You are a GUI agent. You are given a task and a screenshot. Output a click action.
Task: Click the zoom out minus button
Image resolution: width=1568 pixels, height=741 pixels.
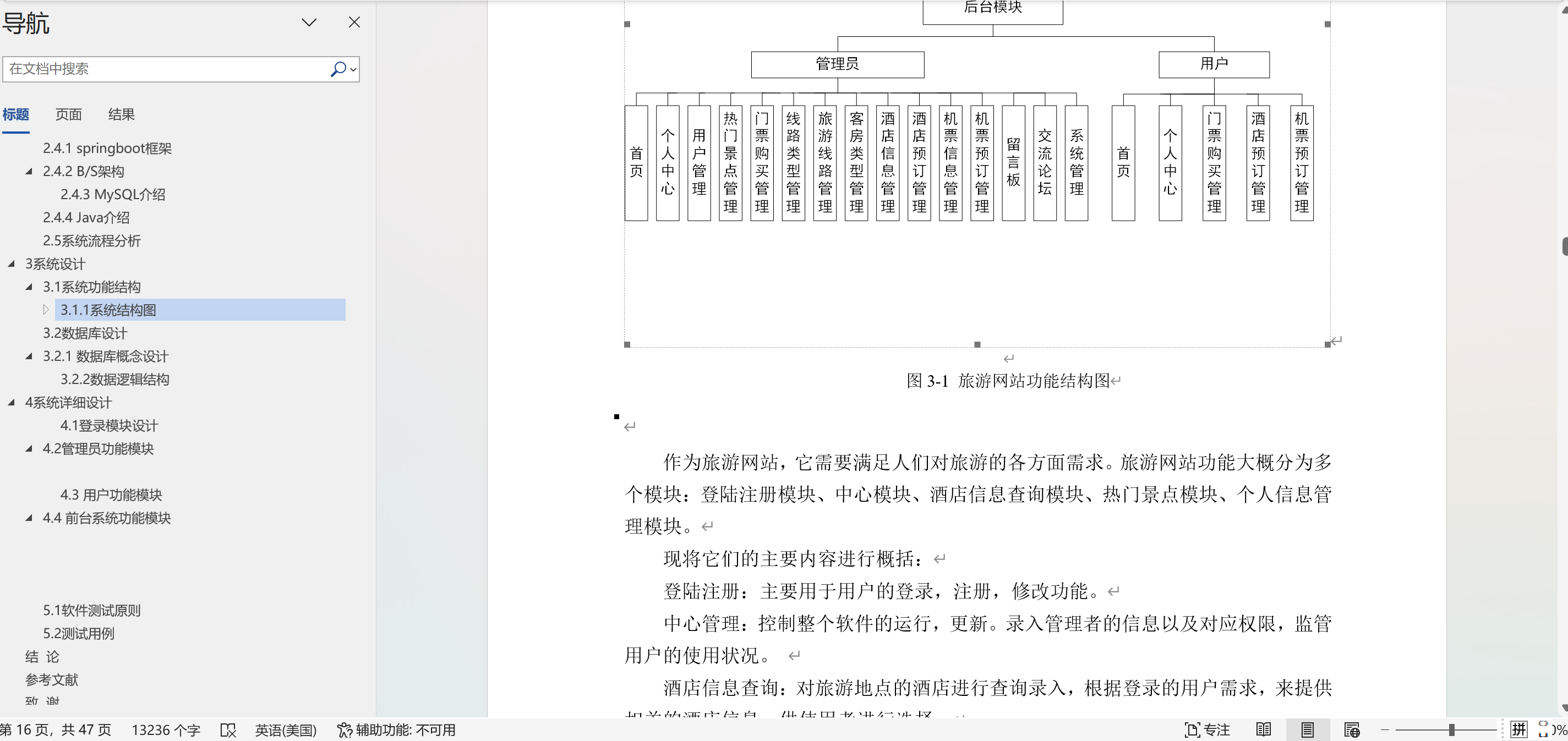pyautogui.click(x=1385, y=730)
